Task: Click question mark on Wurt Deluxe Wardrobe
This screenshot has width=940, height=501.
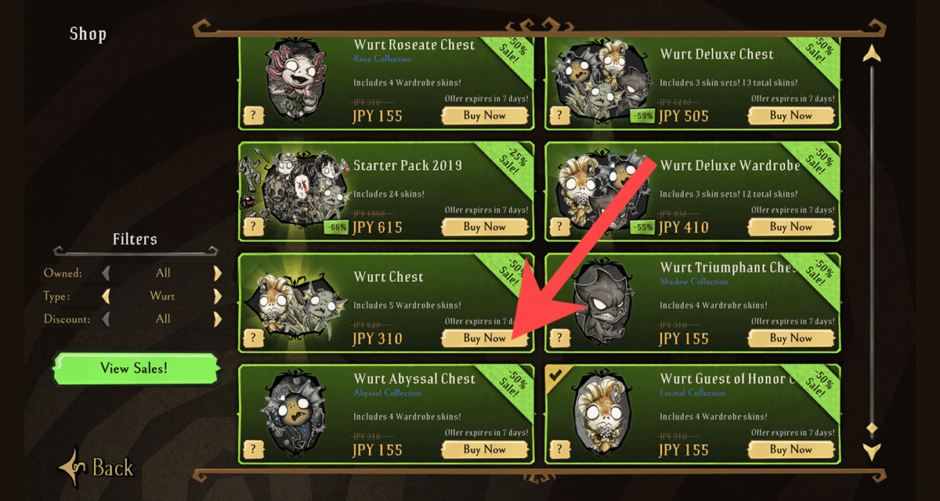Action: 559,227
